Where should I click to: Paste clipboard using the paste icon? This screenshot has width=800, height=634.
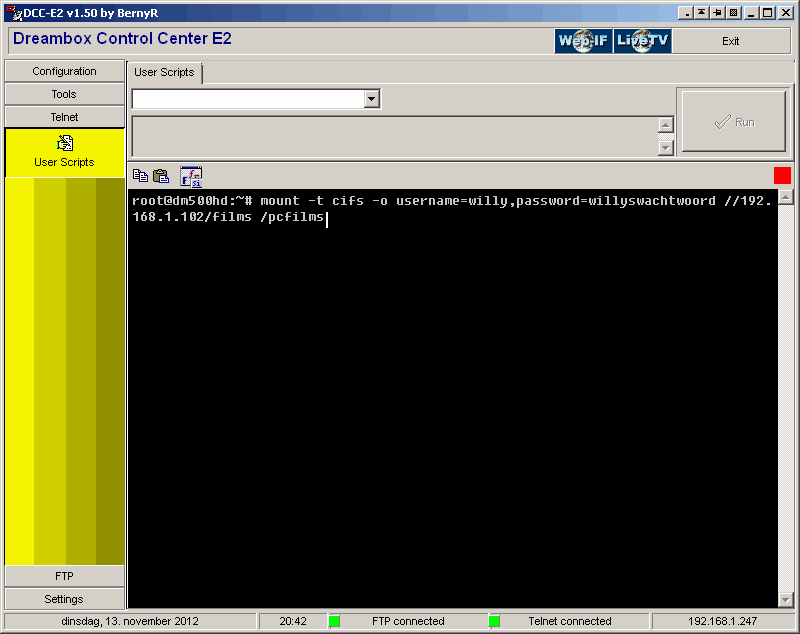[x=161, y=176]
